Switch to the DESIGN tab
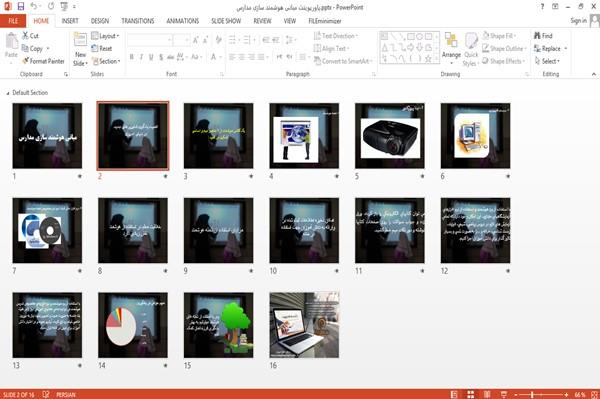This screenshot has width=600, height=399. [x=100, y=21]
